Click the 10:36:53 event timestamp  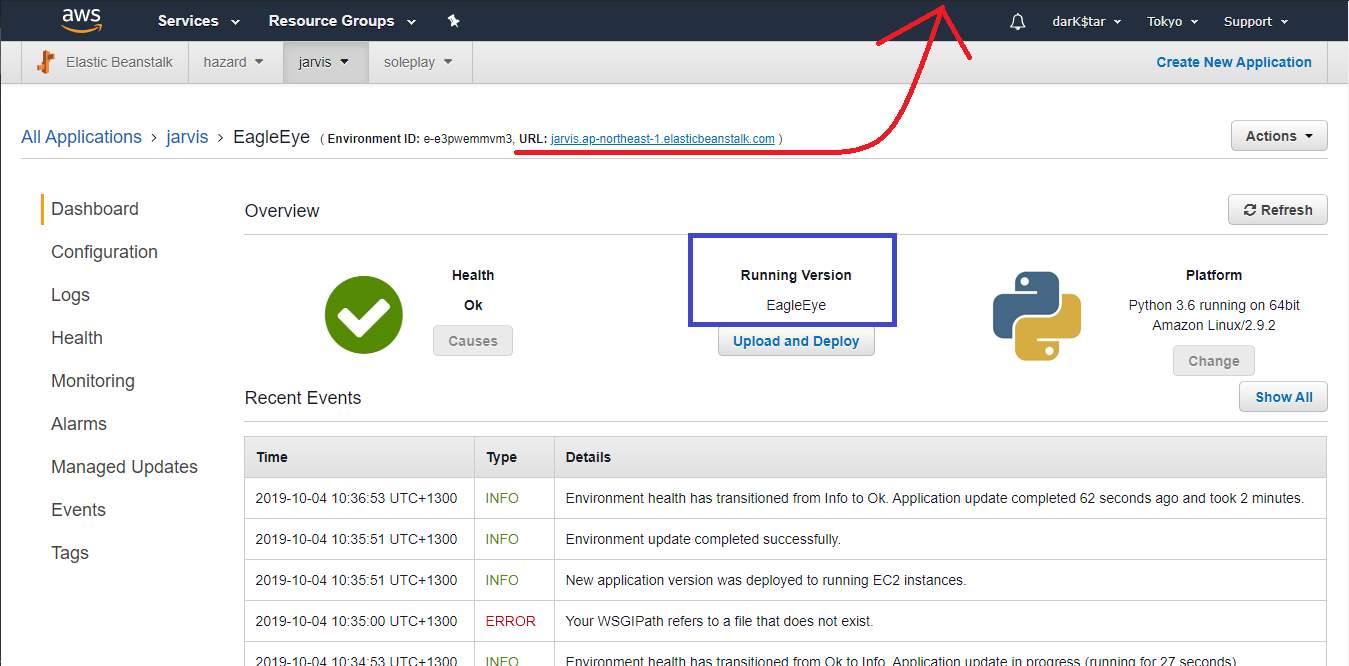click(356, 498)
